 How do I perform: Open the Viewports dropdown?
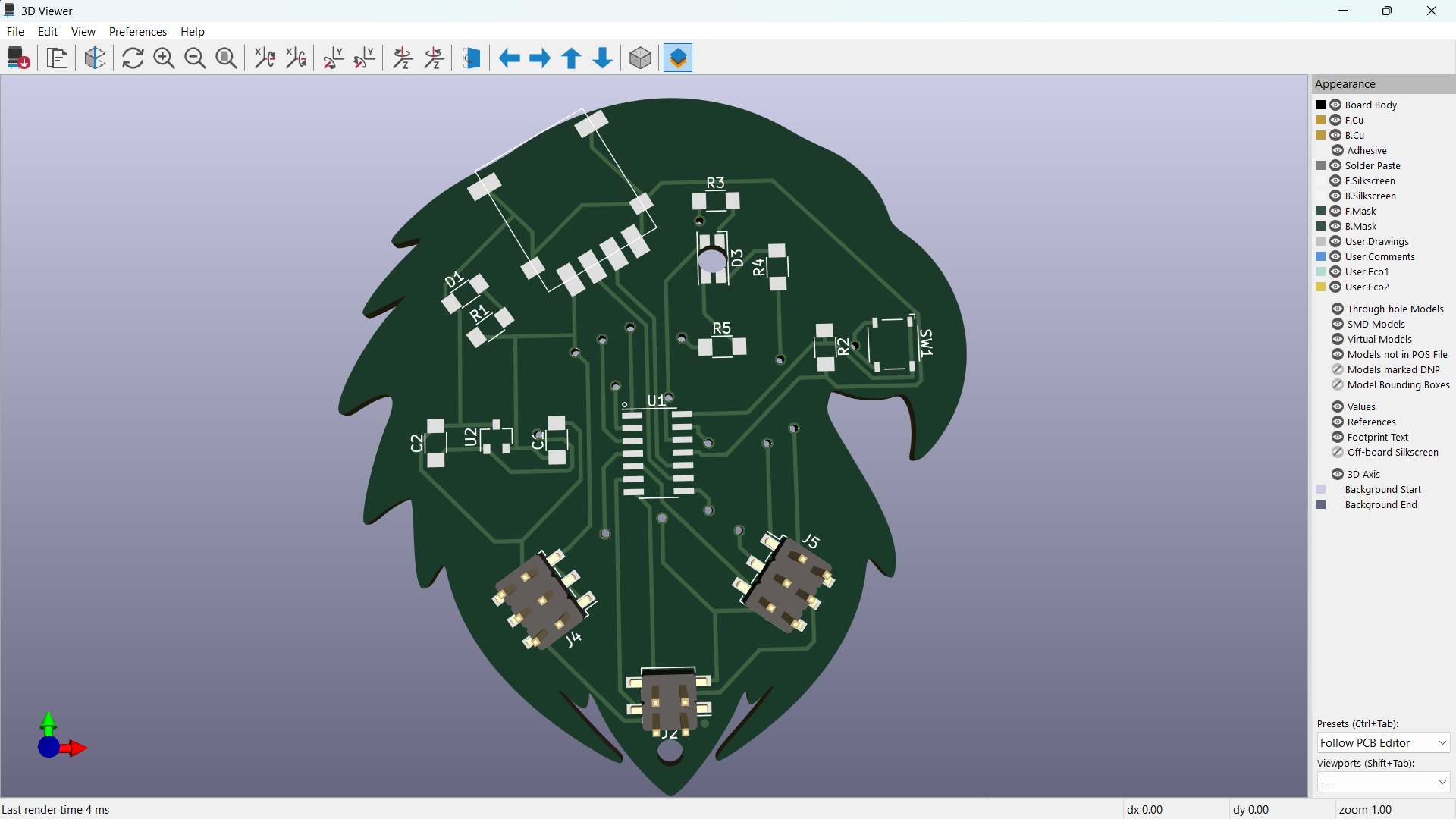tap(1383, 783)
